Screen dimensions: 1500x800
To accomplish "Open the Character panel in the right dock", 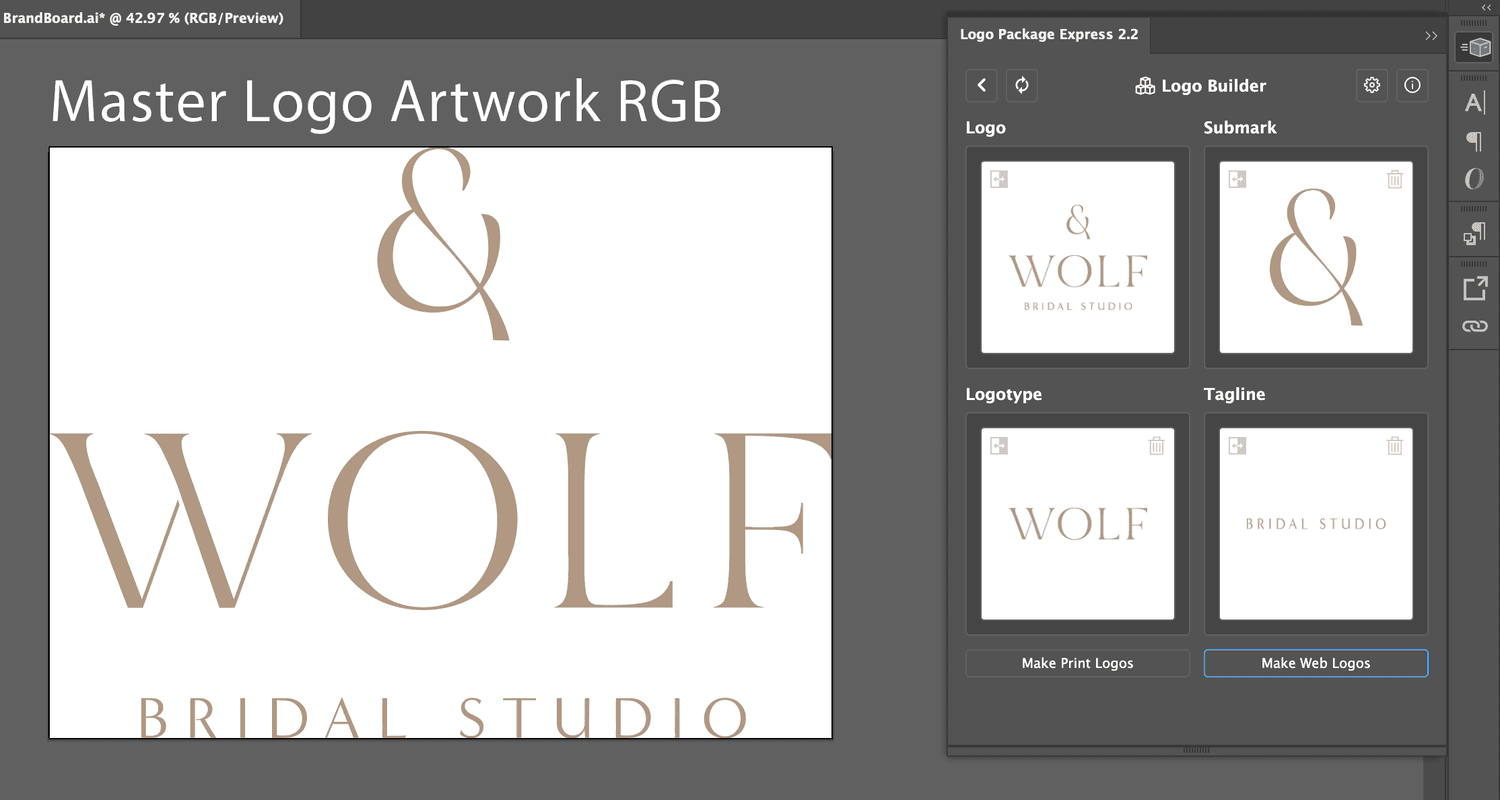I will click(x=1475, y=101).
